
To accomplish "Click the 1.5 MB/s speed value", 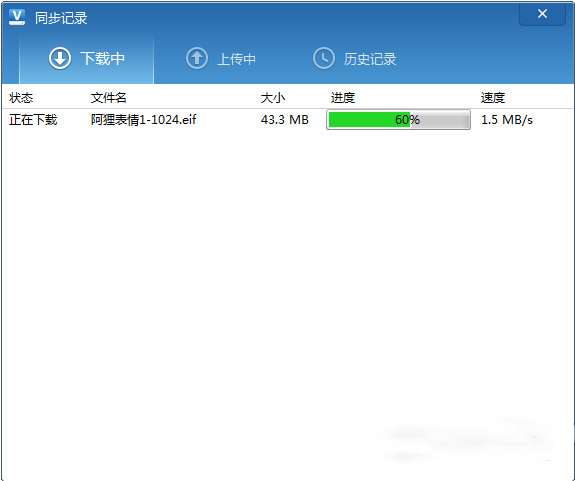I will pos(507,120).
